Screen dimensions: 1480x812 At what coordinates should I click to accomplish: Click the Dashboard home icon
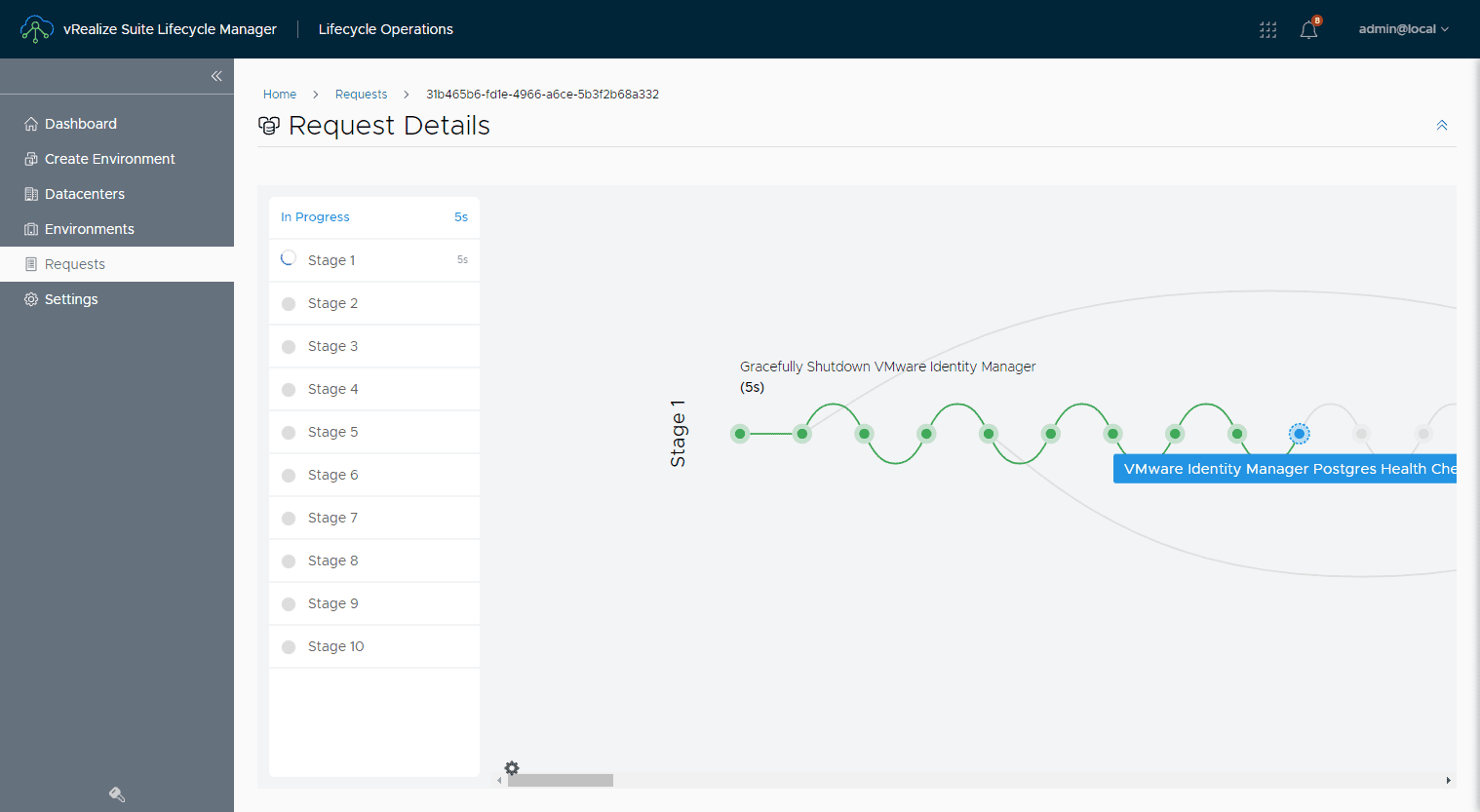31,124
